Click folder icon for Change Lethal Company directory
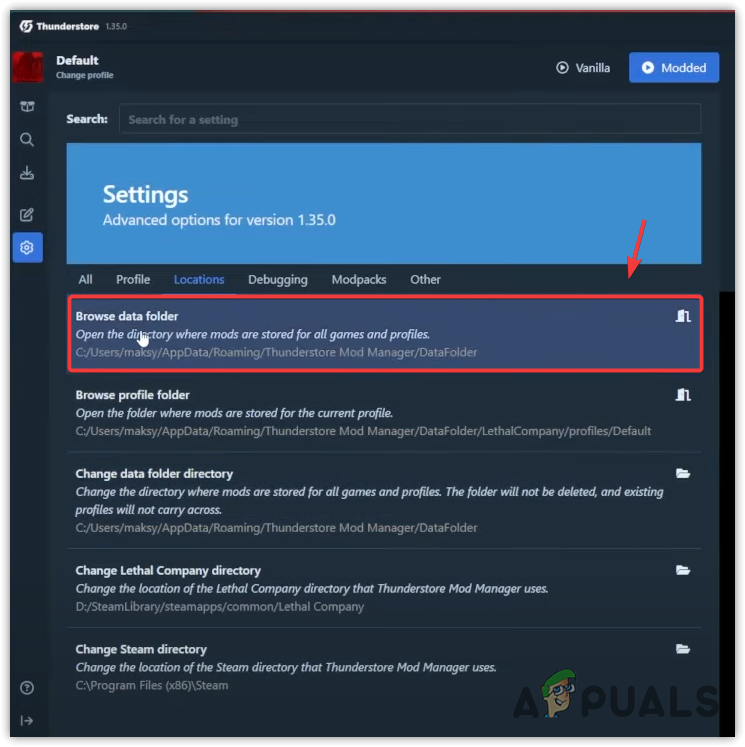 (x=683, y=570)
